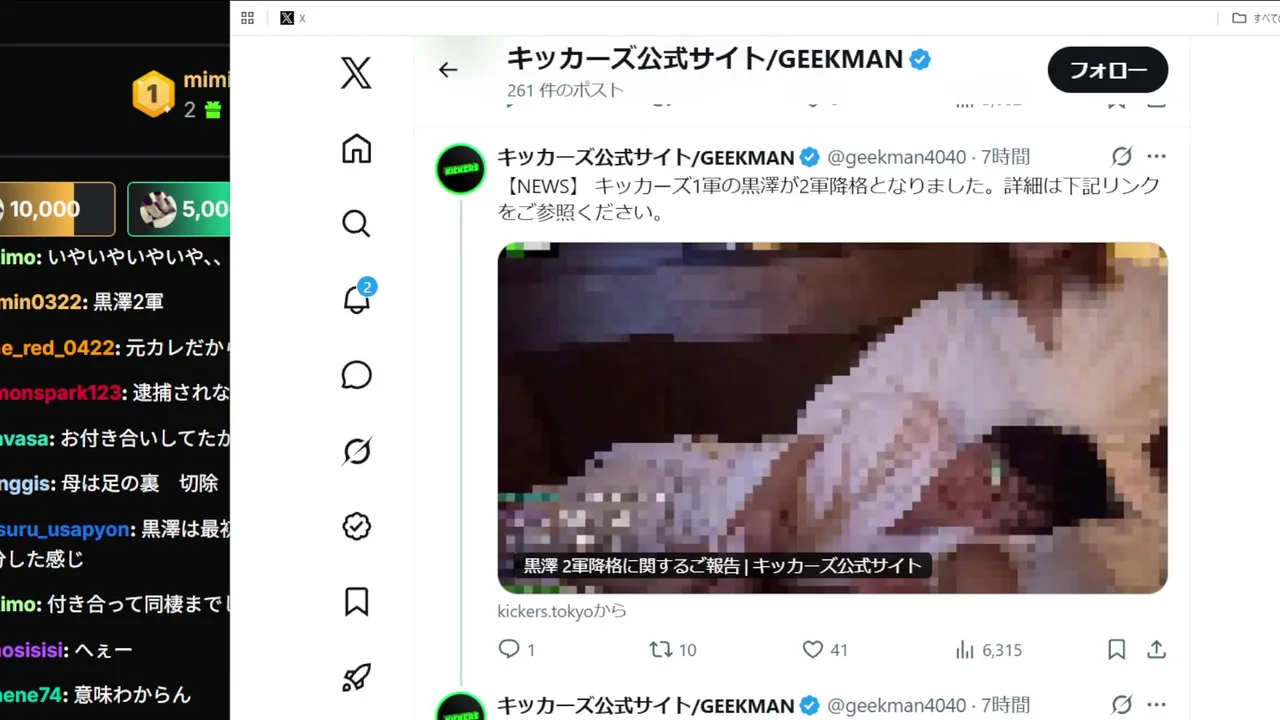1280x720 pixels.
Task: Bookmark the 黒澤 2軍降格 news post
Action: click(1117, 650)
